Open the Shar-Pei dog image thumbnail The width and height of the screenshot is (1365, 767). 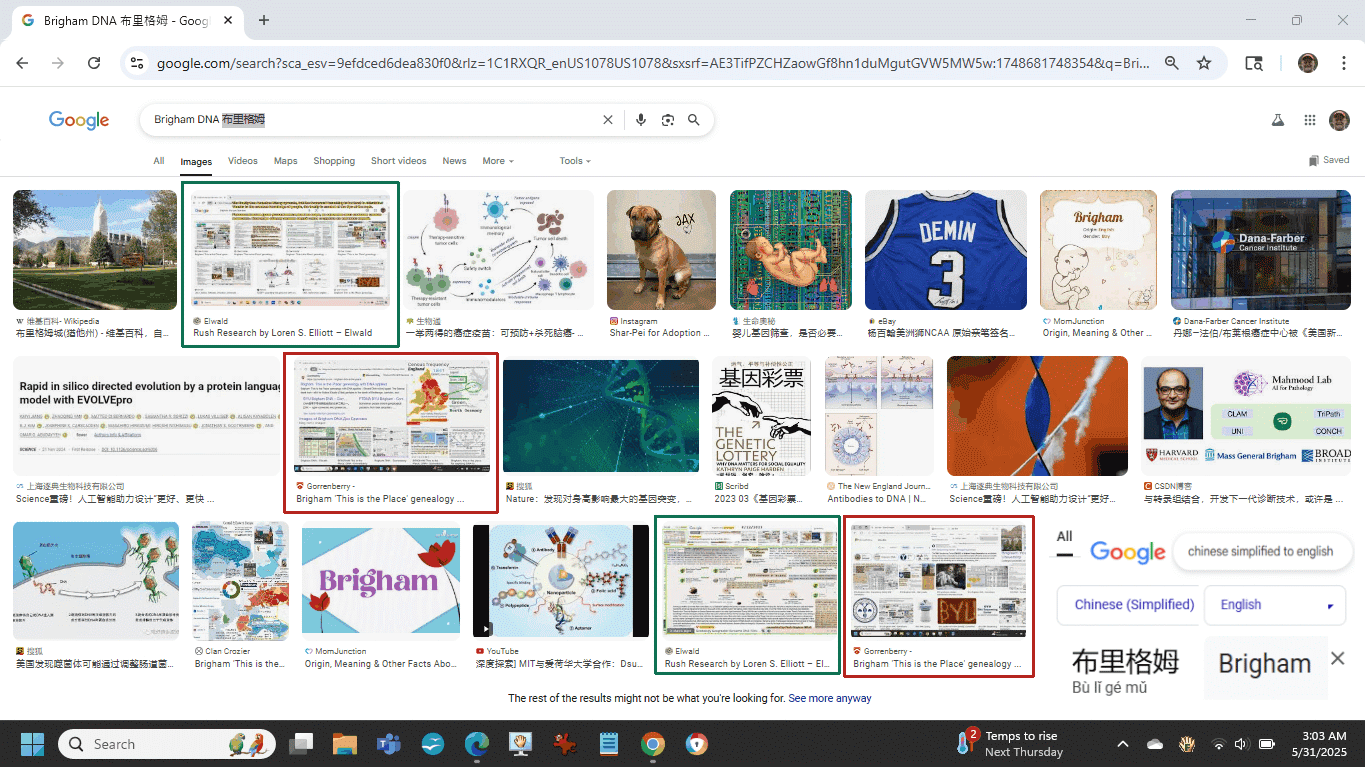661,250
